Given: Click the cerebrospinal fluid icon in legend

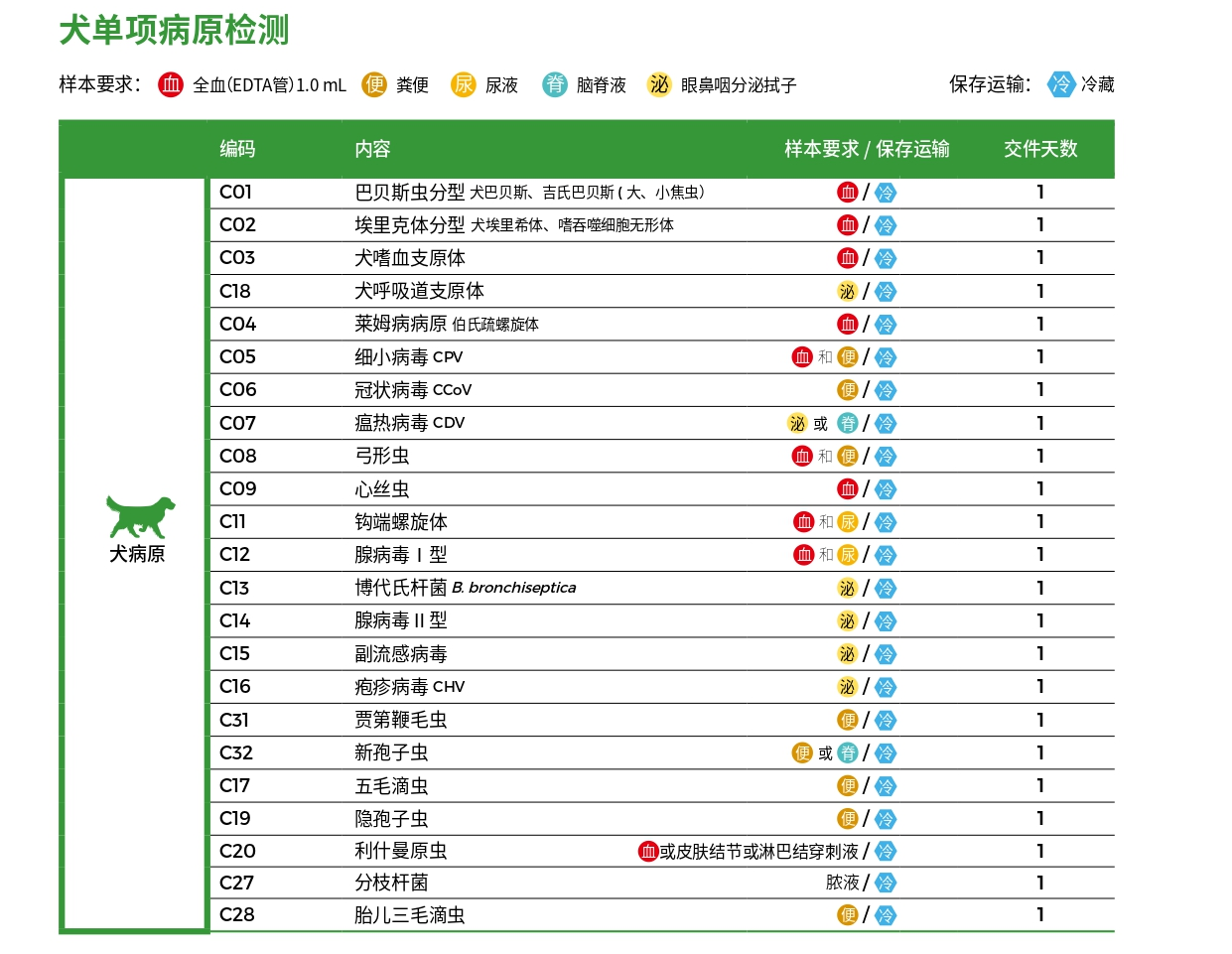Looking at the screenshot, I should click(x=555, y=84).
